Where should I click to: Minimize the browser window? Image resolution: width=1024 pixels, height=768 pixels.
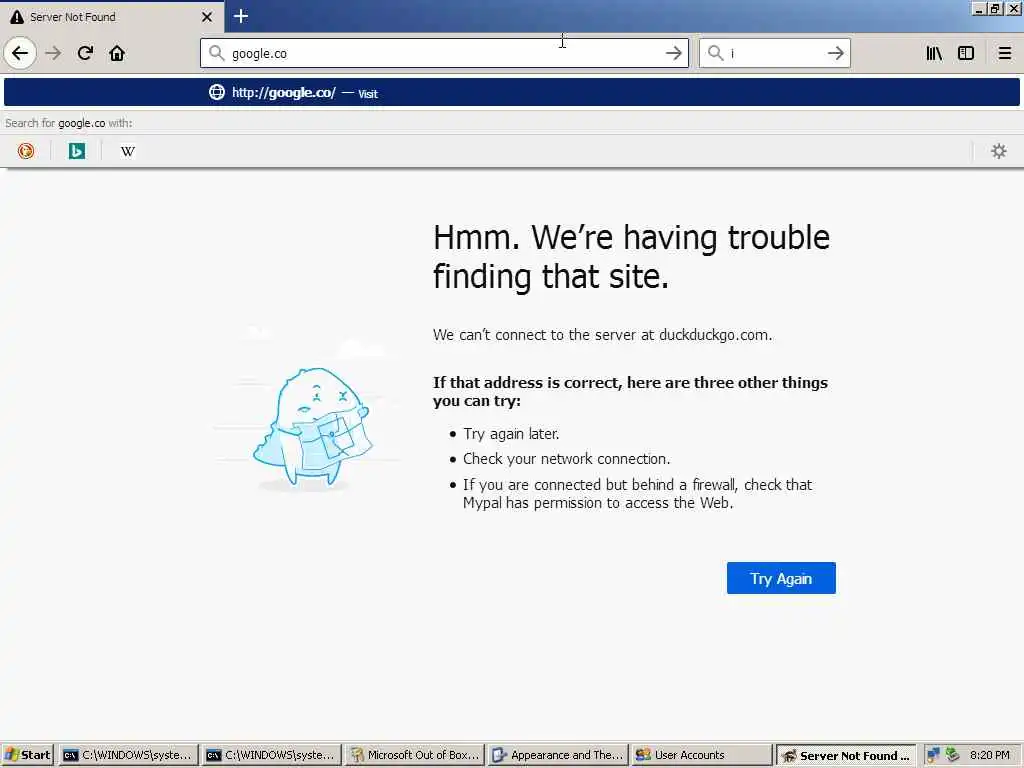(979, 8)
